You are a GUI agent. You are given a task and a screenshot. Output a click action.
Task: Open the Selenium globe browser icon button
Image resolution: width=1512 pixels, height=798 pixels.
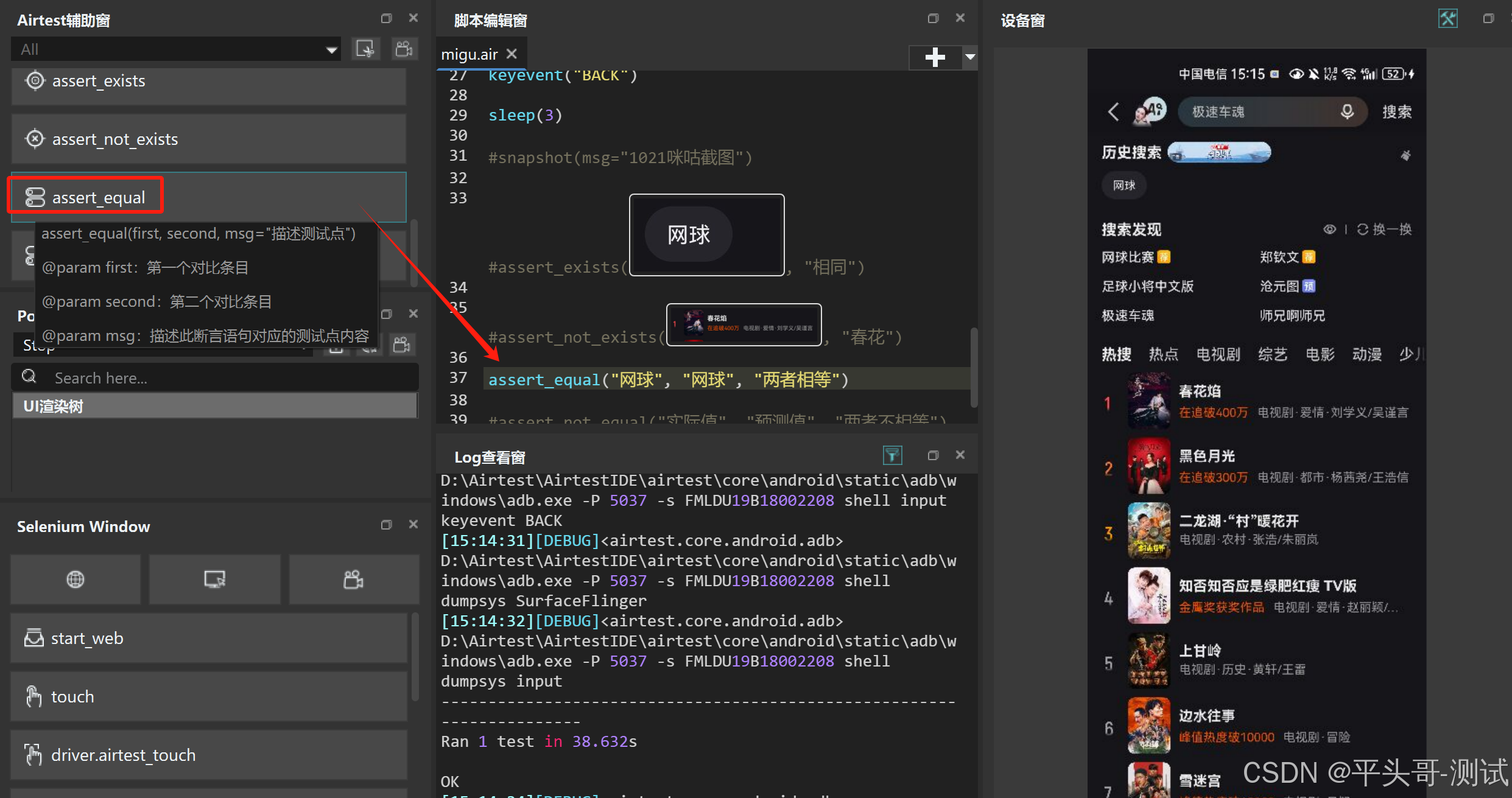pos(76,579)
